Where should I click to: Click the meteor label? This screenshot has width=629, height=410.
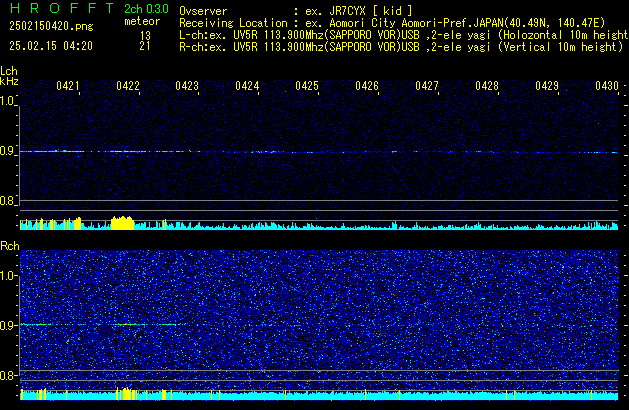point(142,21)
